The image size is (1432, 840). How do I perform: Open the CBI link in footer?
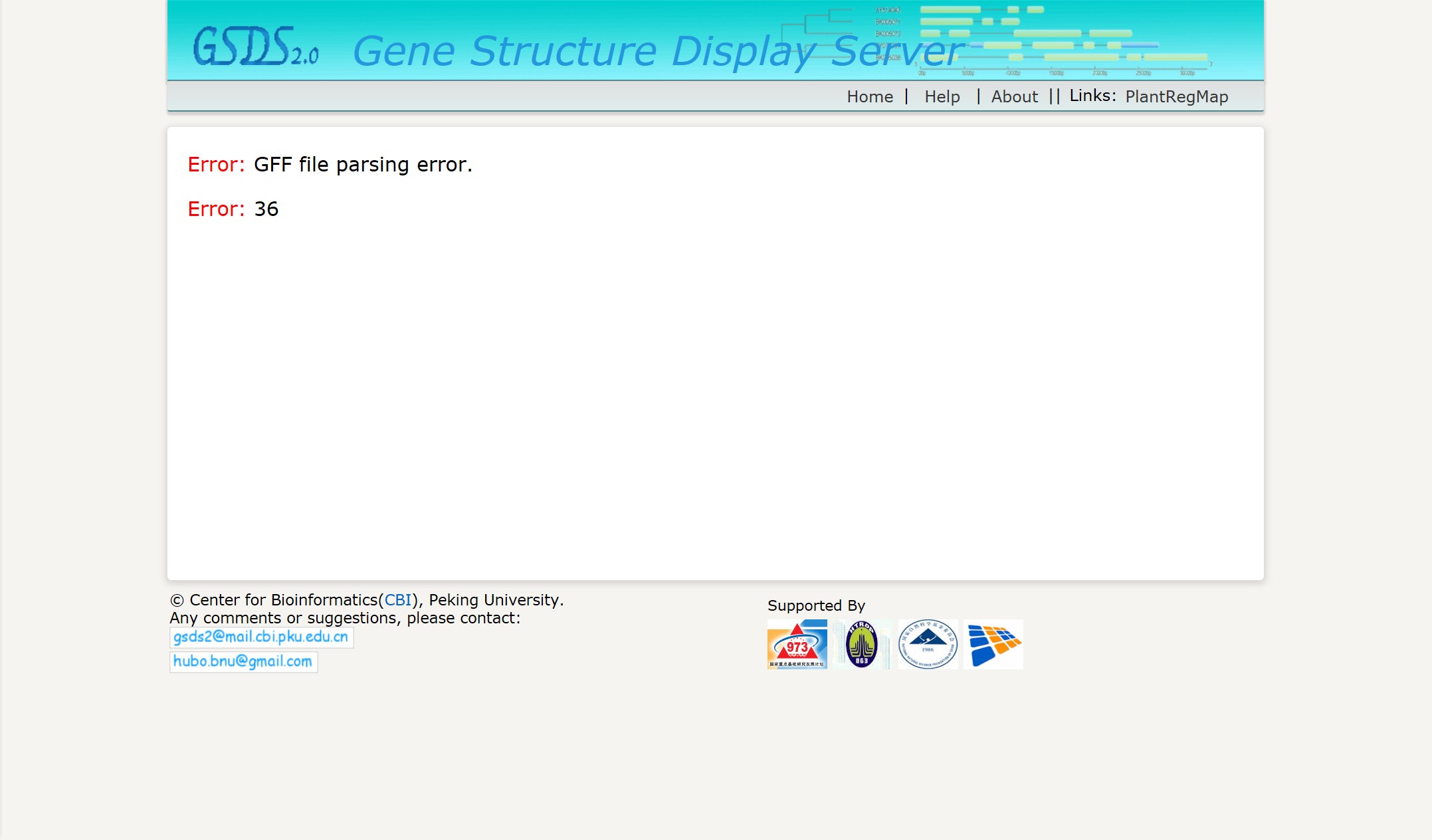398,600
